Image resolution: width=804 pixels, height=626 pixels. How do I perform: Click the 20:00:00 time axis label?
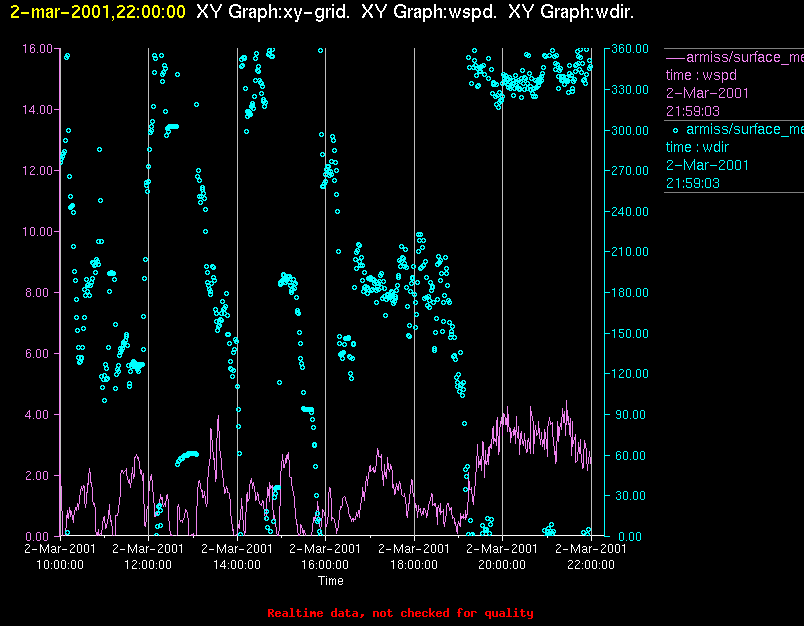502,565
